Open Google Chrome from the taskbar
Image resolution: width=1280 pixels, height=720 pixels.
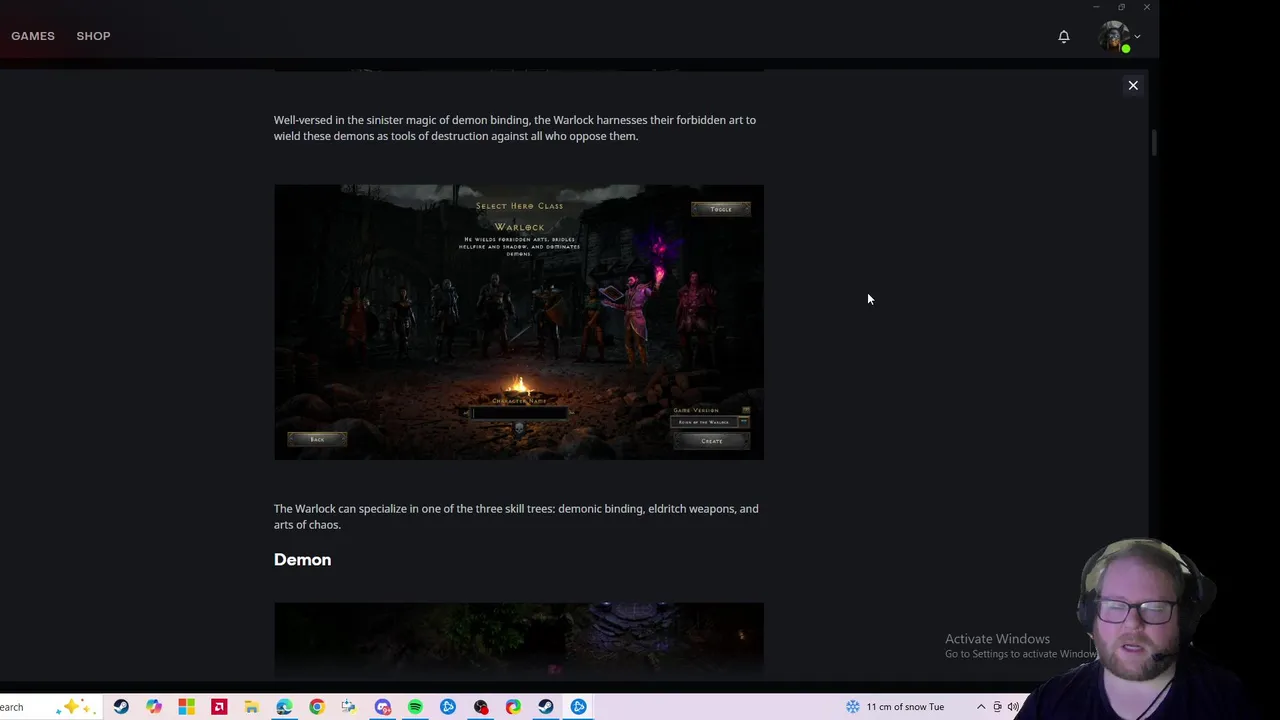point(317,707)
